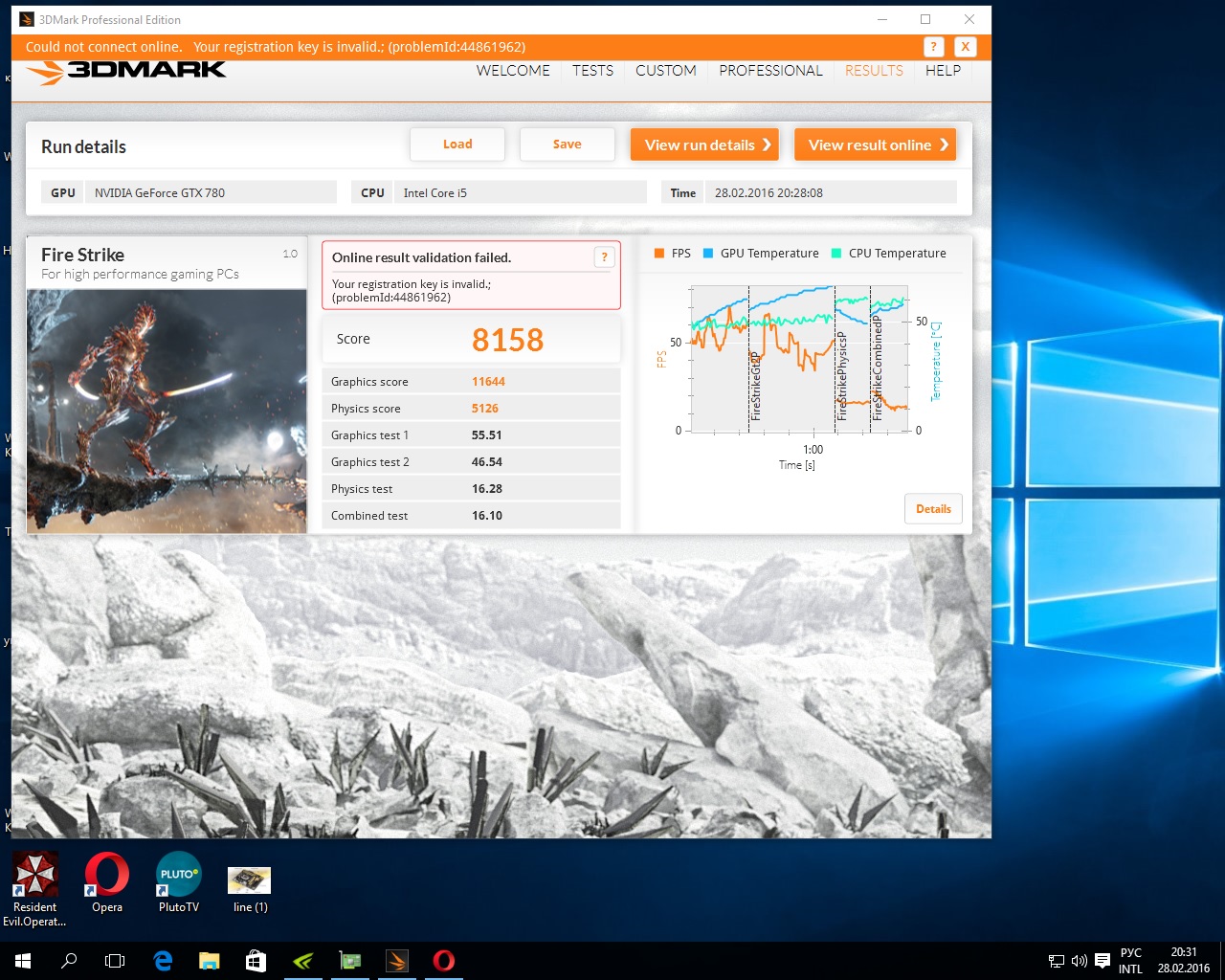This screenshot has height=980, width=1225.
Task: Click View result online
Action: coord(876,145)
